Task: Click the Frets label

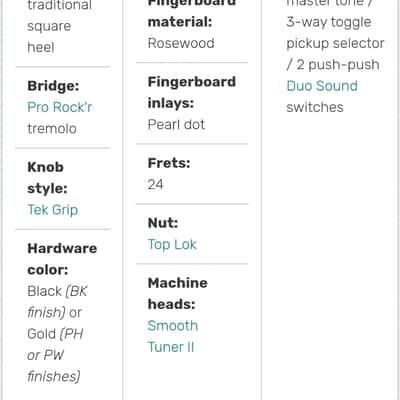Action: [x=169, y=163]
